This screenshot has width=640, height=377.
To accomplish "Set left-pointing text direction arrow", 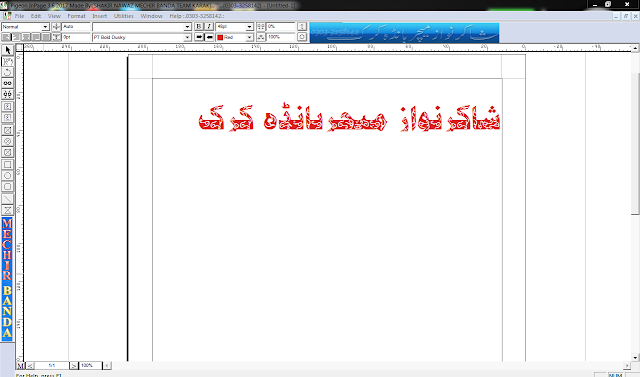I will tap(209, 37).
